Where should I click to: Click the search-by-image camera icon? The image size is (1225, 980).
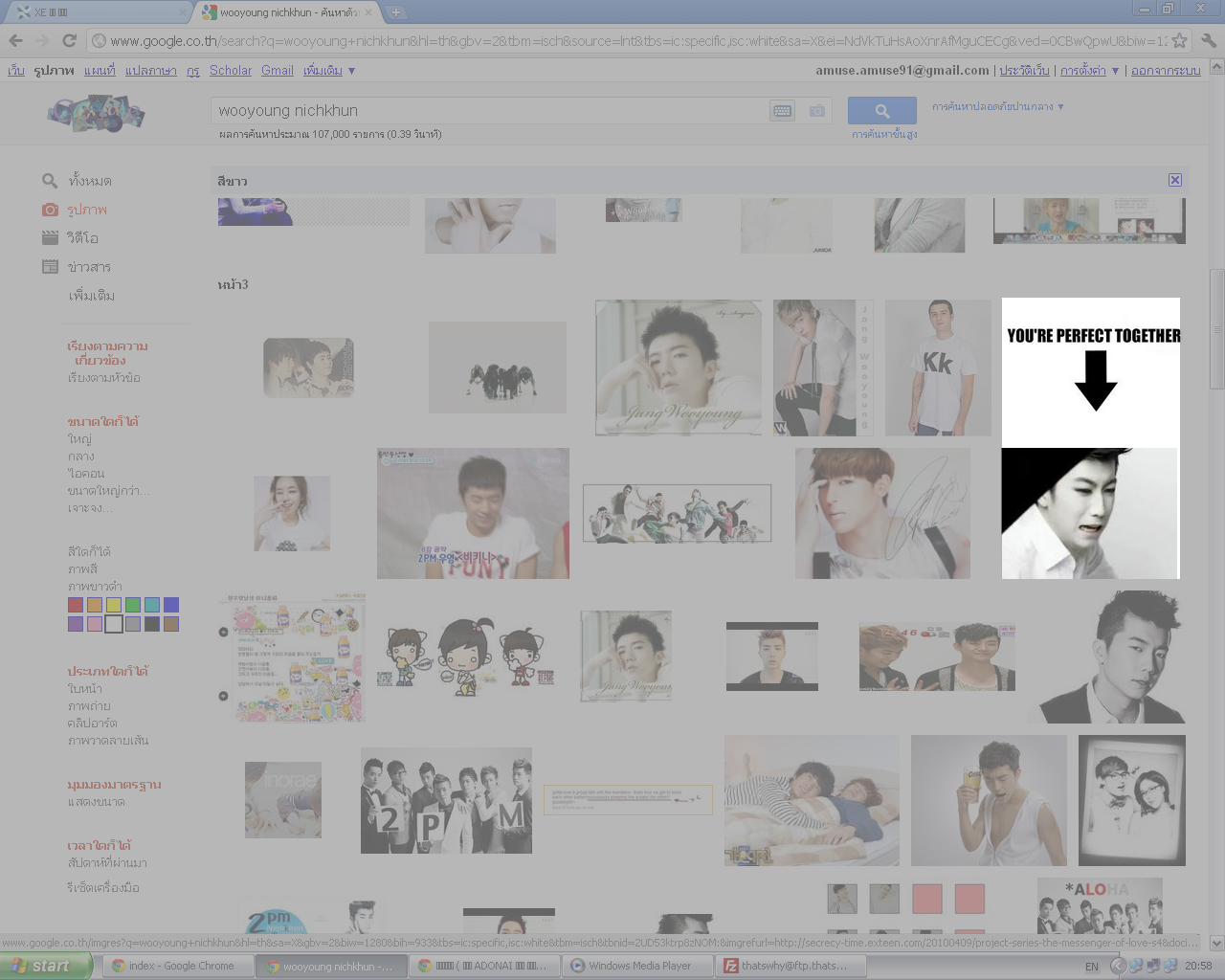(x=816, y=111)
